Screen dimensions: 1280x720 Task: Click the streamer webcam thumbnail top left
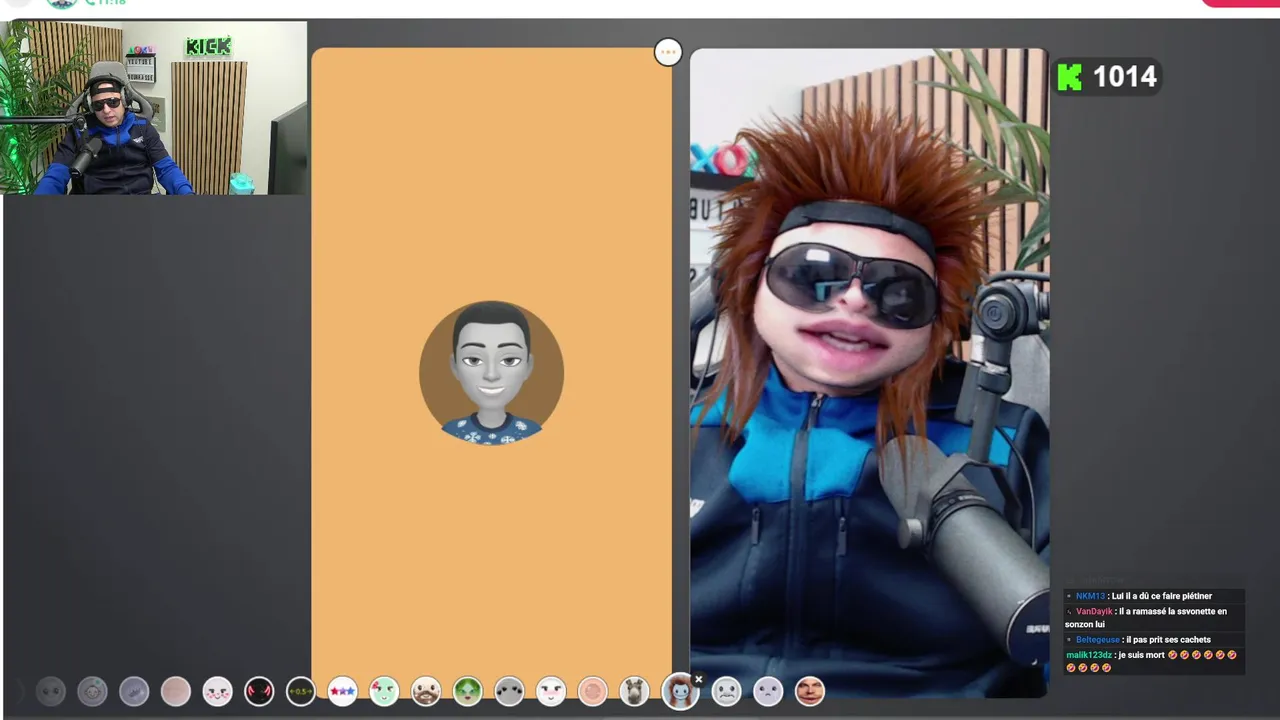(153, 108)
